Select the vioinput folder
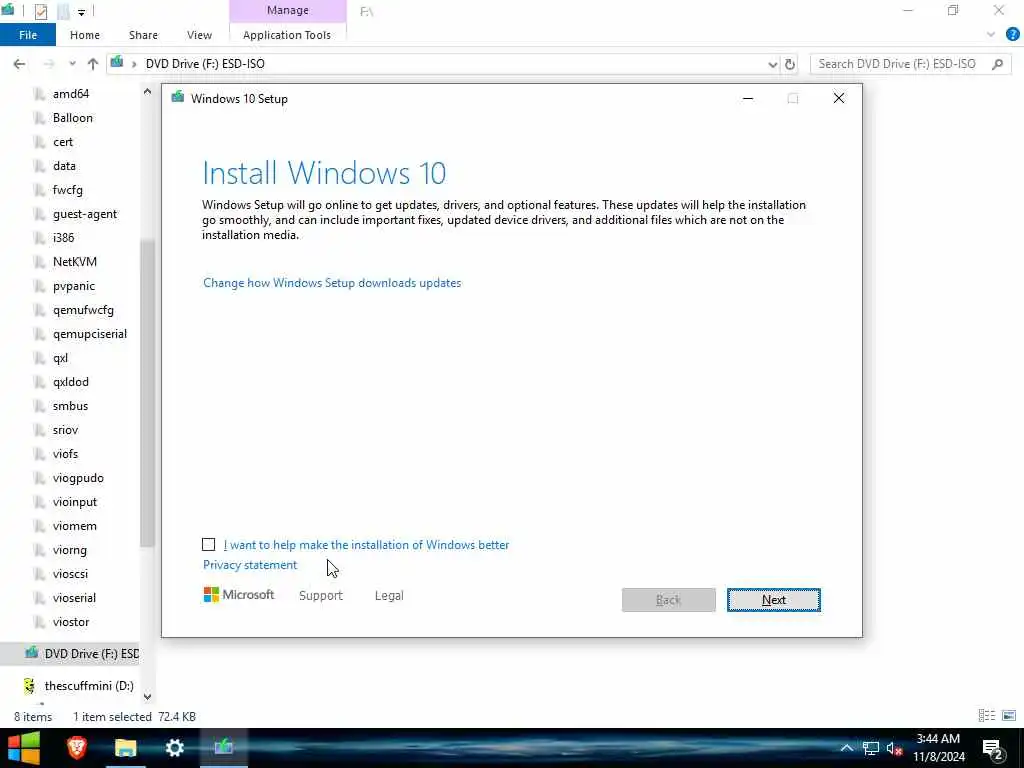This screenshot has height=768, width=1024. coord(74,502)
